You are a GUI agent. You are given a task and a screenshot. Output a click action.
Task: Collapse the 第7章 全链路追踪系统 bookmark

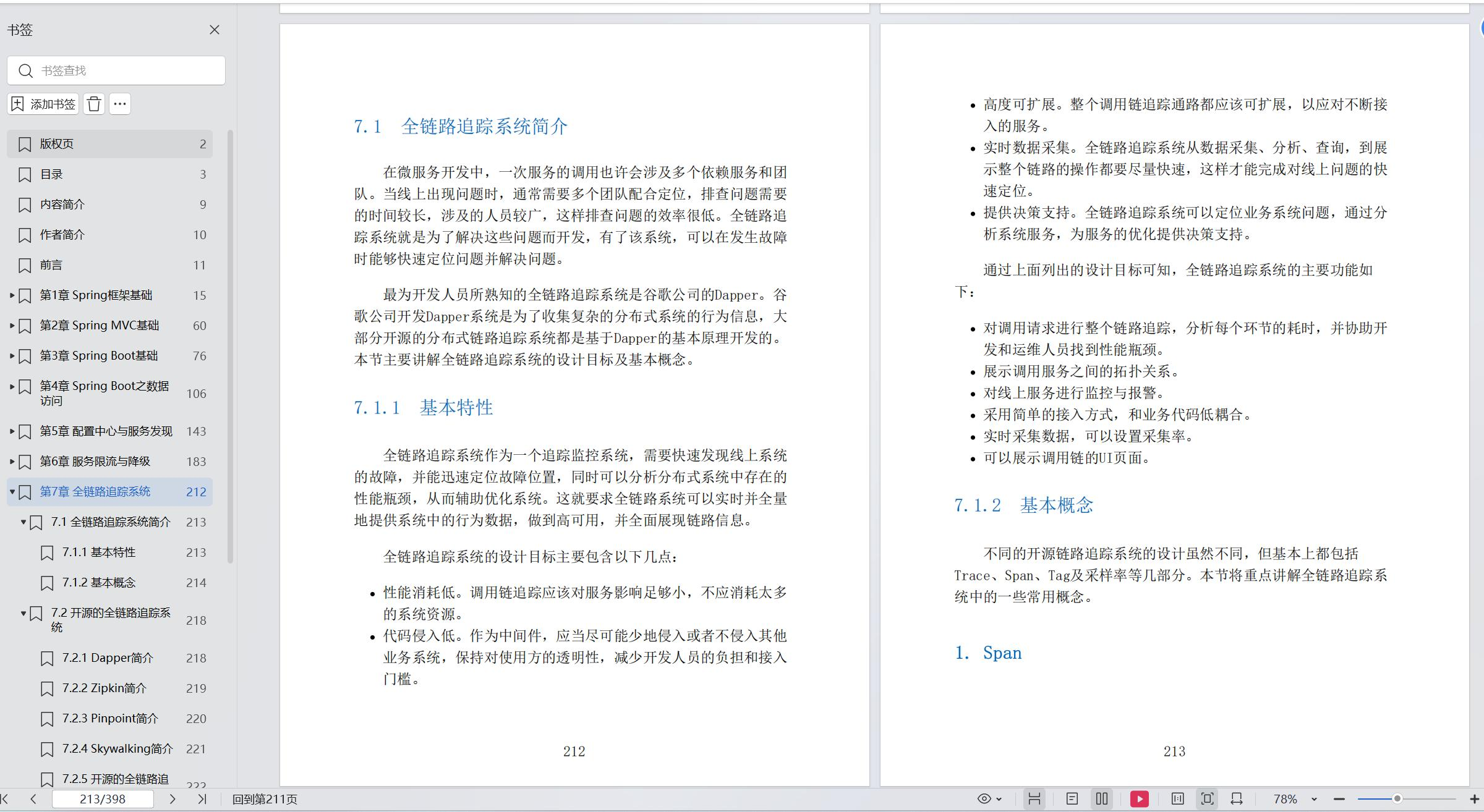point(12,492)
